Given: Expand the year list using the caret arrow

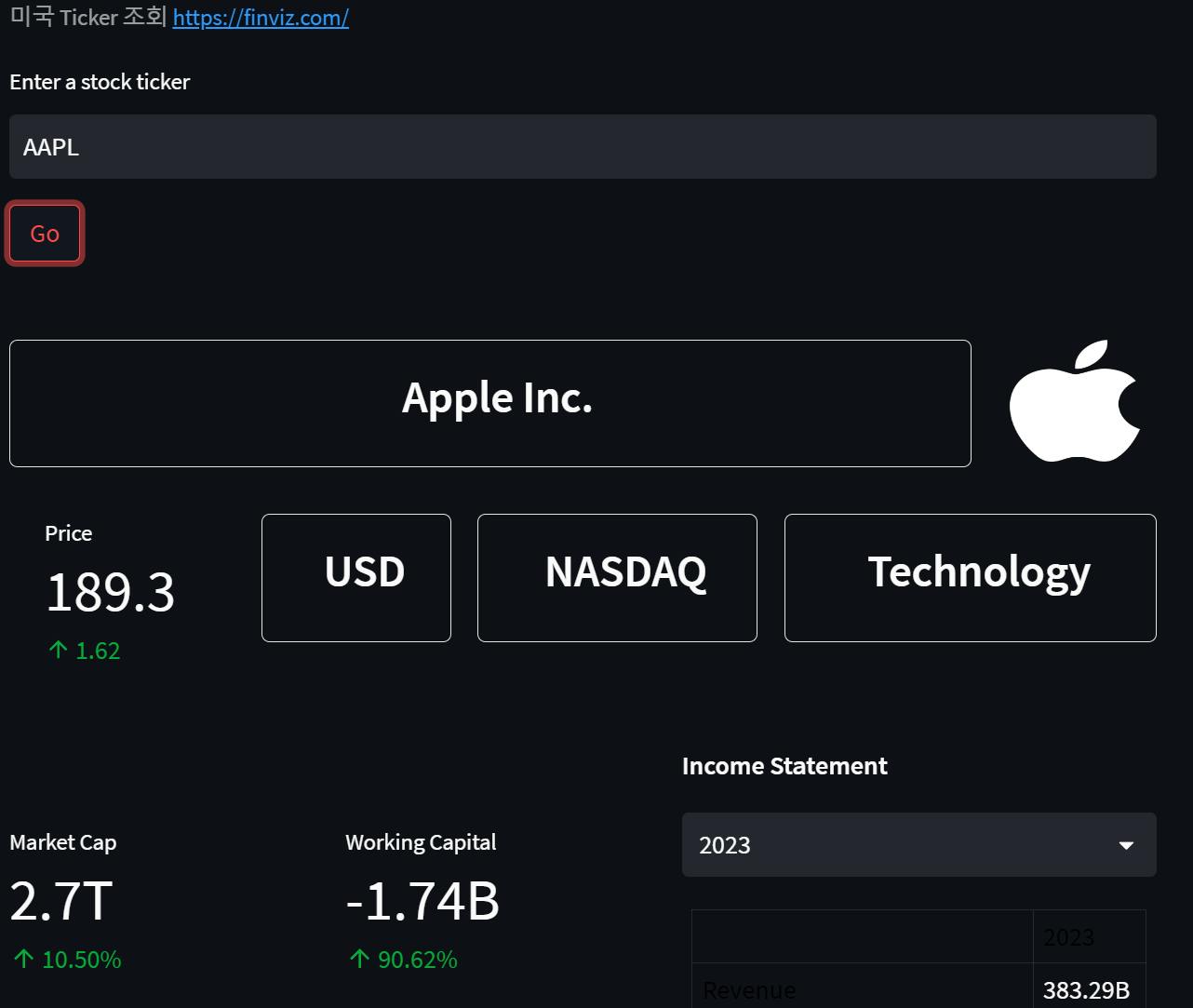Looking at the screenshot, I should point(1126,845).
